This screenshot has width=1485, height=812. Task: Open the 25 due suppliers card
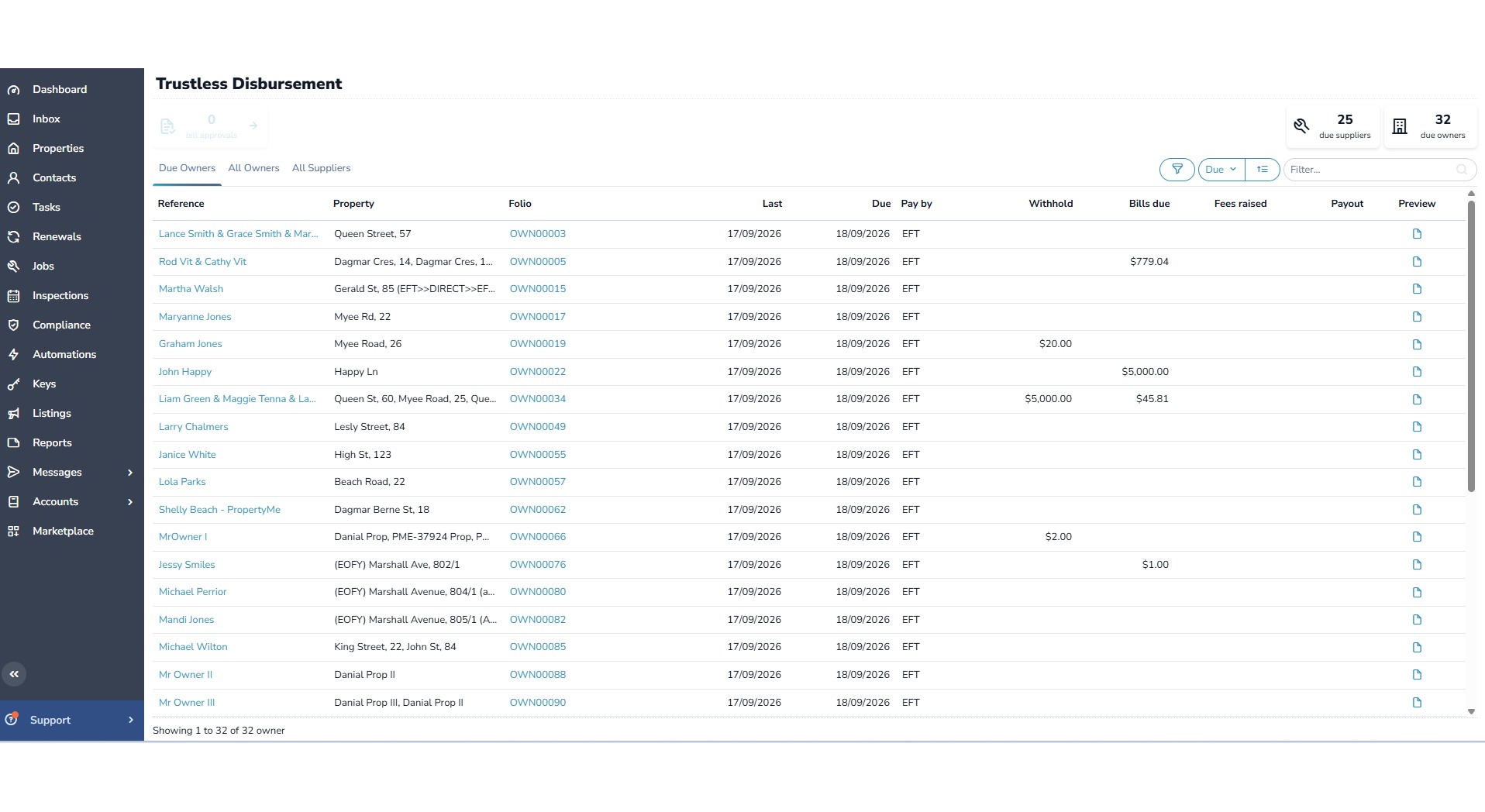click(1332, 126)
